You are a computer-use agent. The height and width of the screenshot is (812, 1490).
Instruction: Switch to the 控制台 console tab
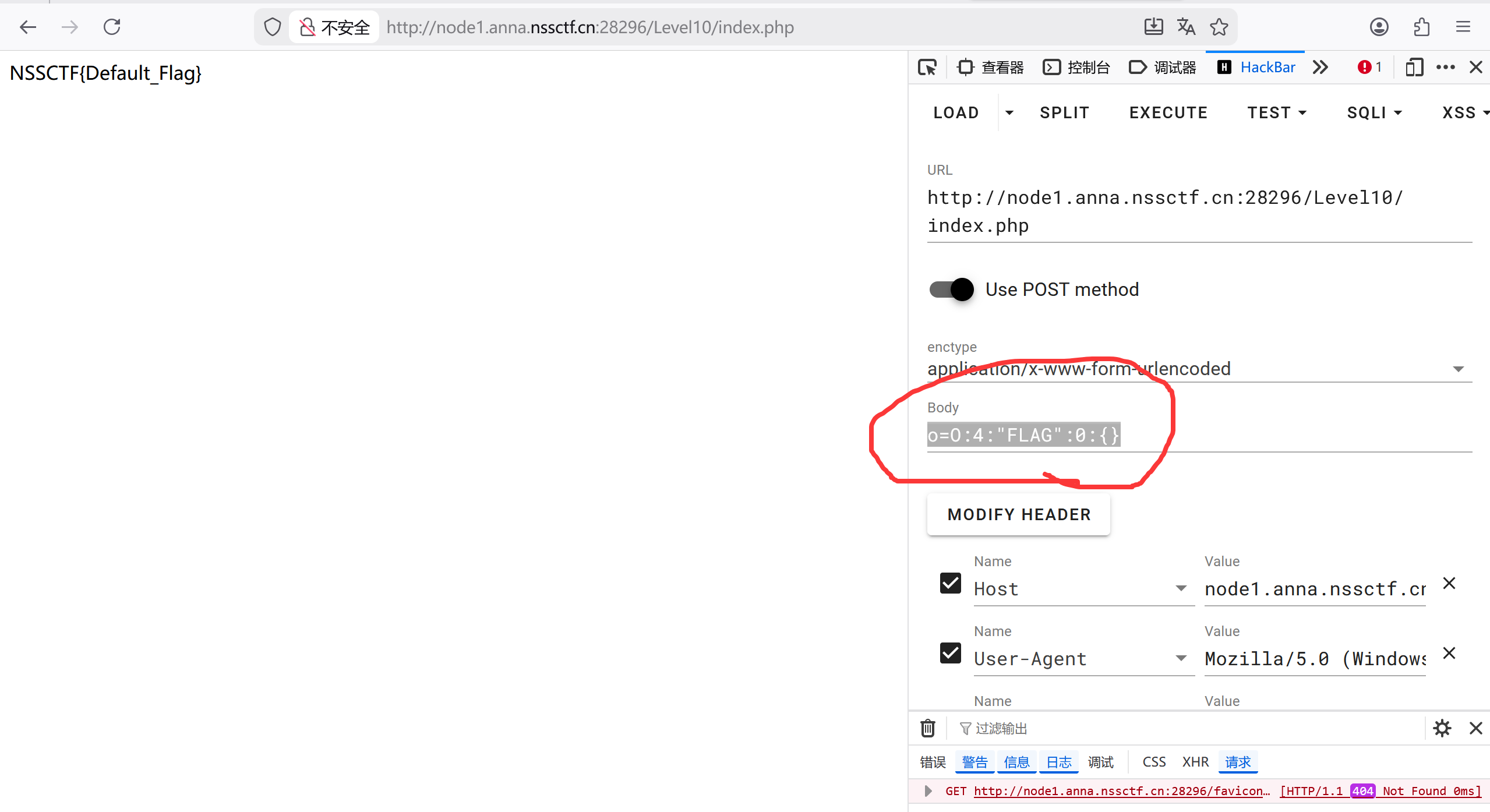tap(1076, 68)
